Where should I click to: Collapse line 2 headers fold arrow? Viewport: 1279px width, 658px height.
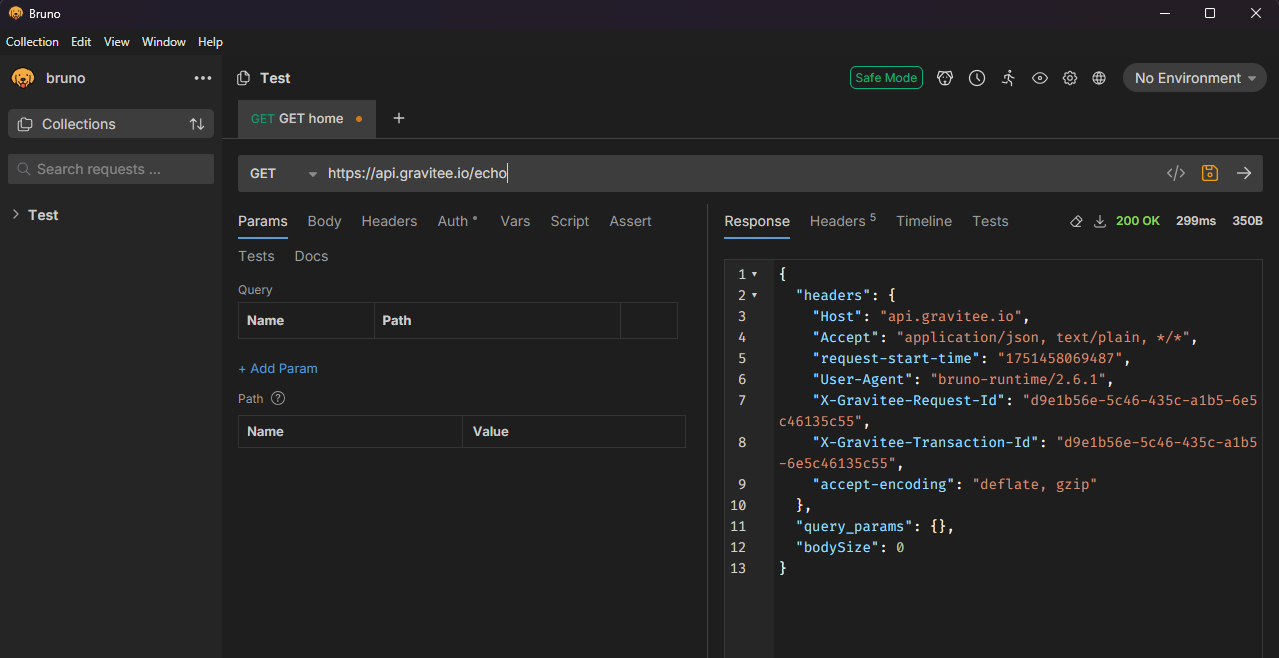coord(754,295)
